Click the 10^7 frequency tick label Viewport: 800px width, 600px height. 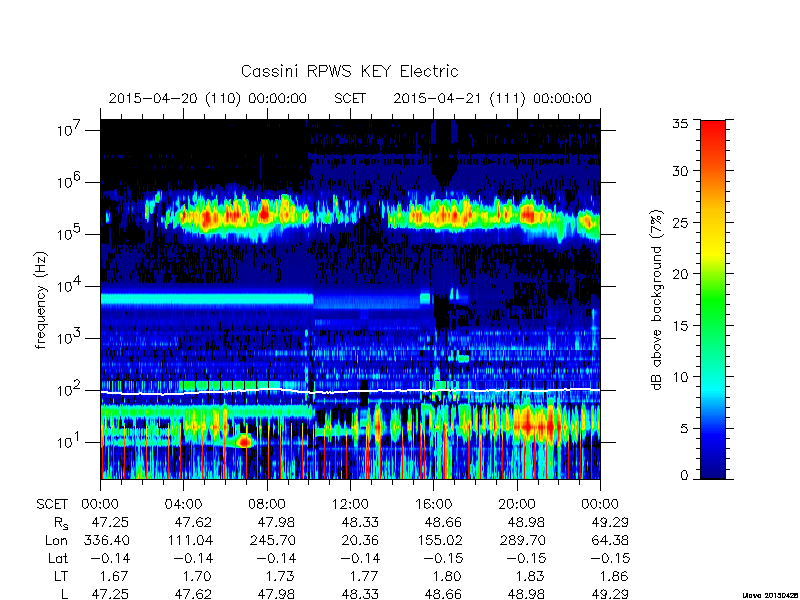click(x=70, y=130)
